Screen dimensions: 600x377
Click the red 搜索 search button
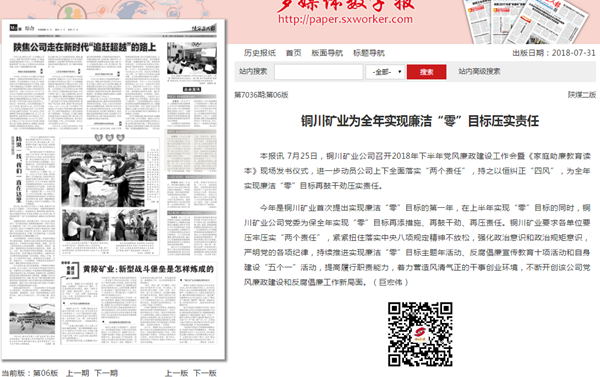(426, 72)
